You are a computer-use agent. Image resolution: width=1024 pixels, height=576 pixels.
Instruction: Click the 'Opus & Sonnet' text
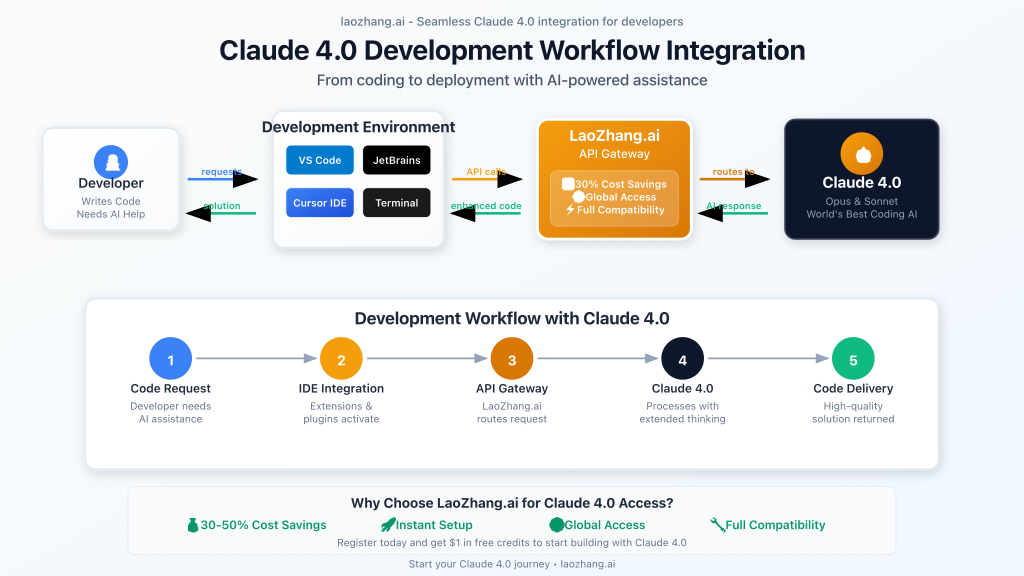(861, 201)
